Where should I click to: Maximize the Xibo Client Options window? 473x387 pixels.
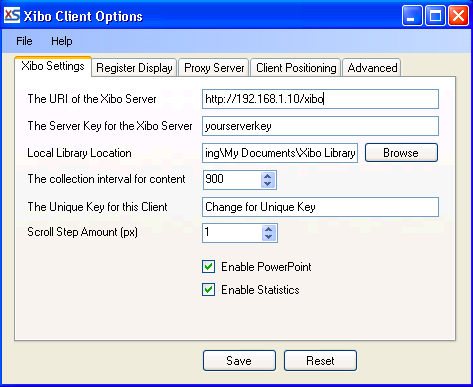(x=435, y=16)
